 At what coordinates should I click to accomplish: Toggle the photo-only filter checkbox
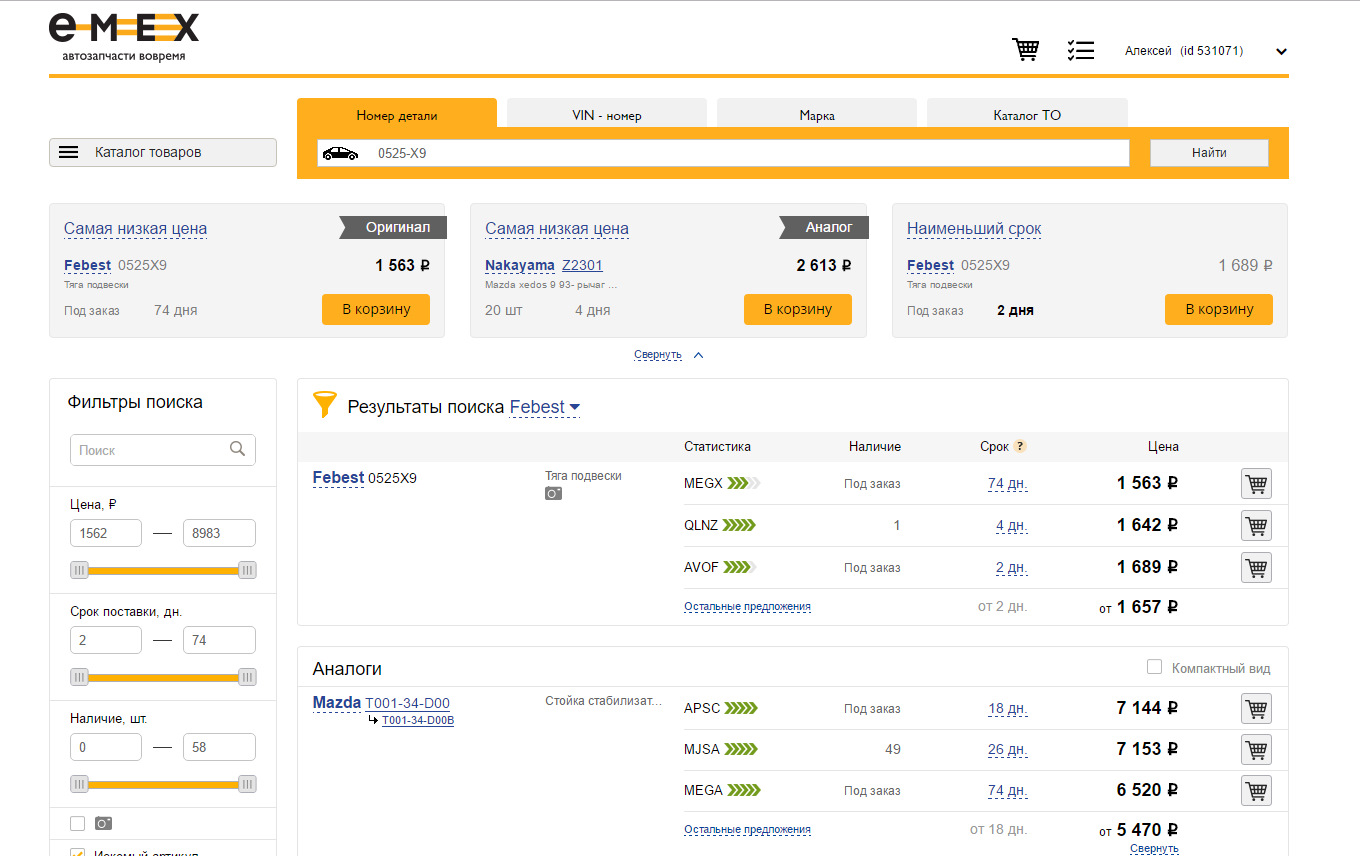[x=78, y=823]
